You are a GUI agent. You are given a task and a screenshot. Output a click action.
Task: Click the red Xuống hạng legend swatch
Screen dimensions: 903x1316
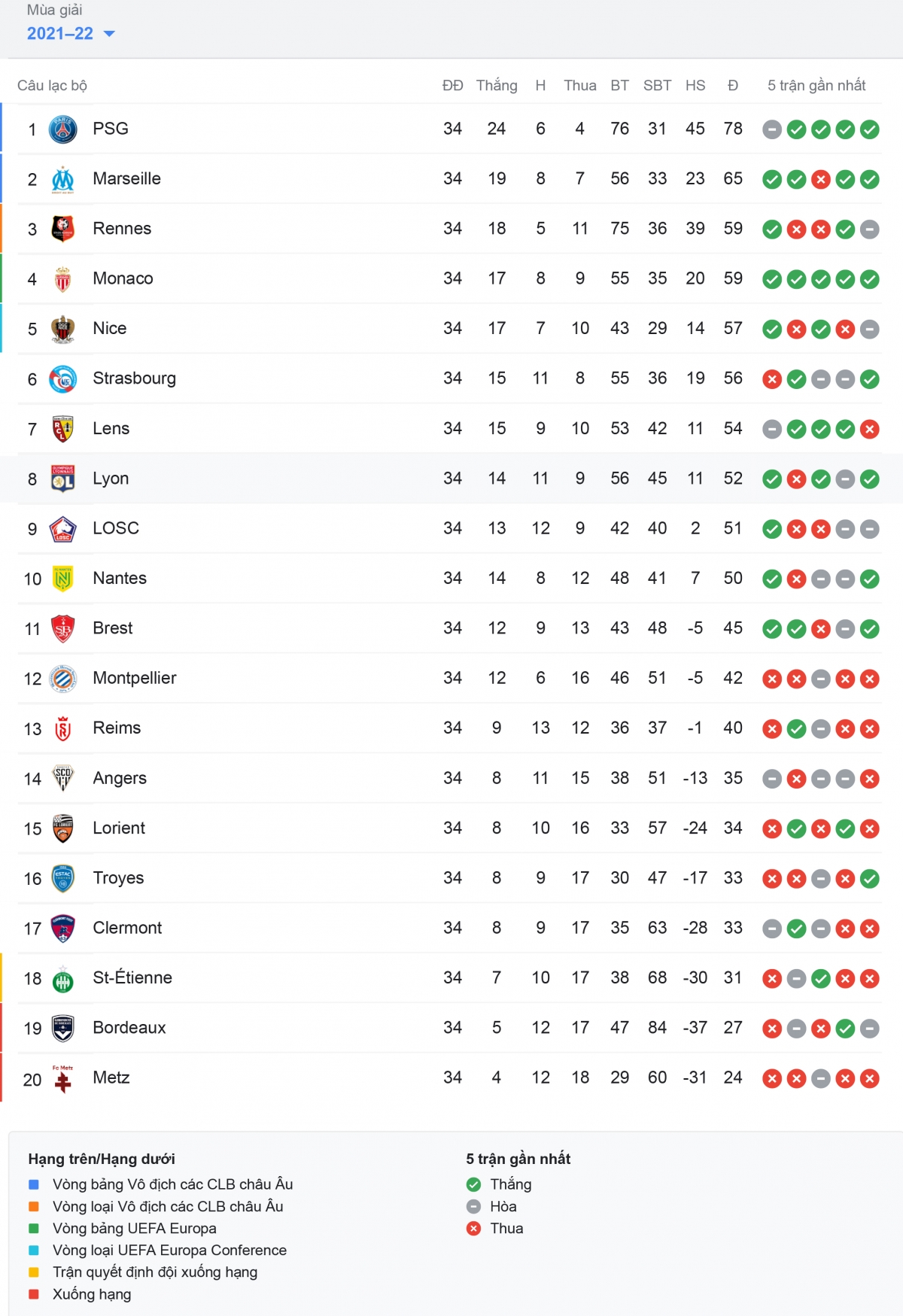tap(34, 1294)
